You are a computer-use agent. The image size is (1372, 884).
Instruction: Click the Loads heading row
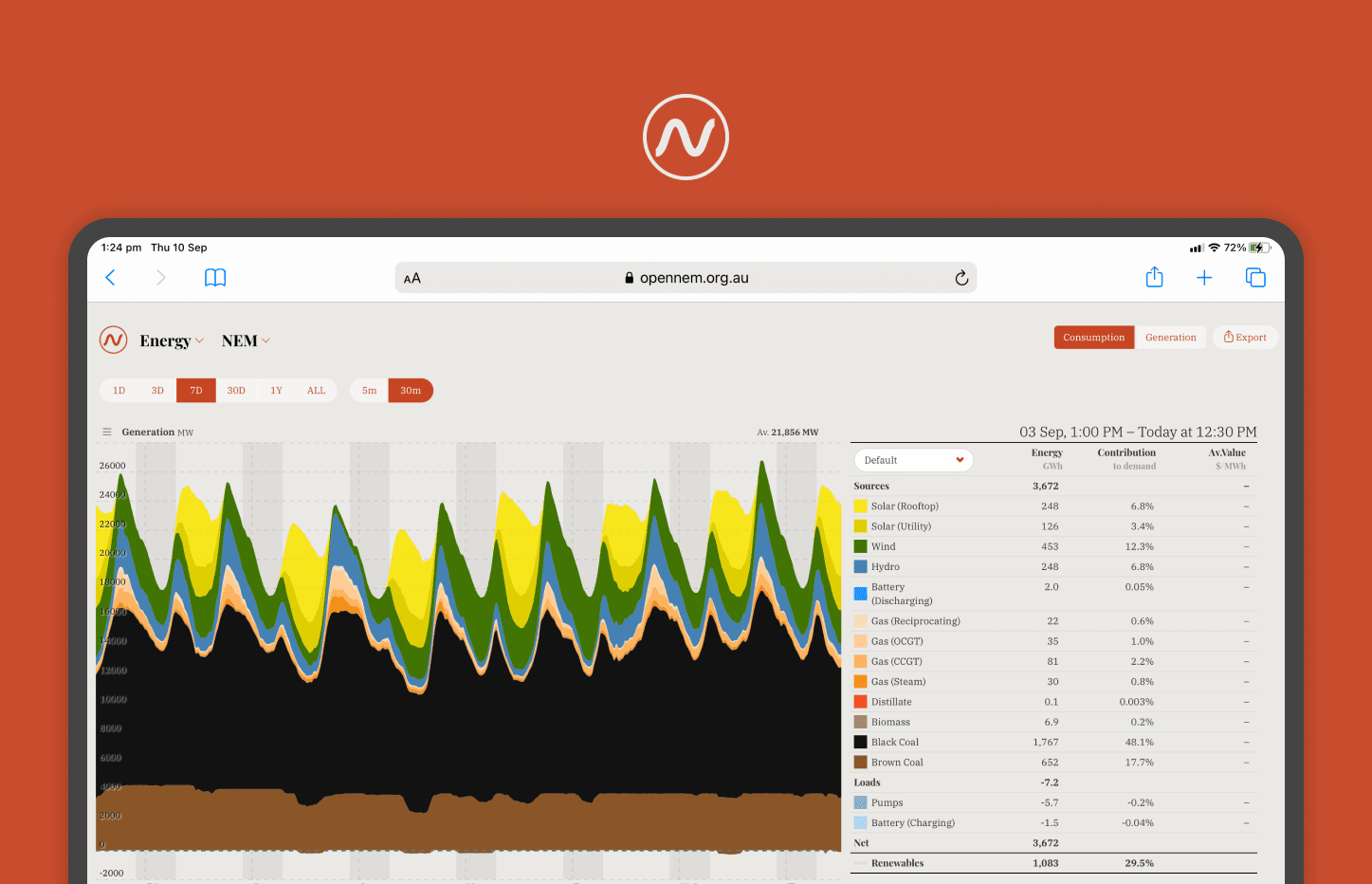pyautogui.click(x=1053, y=783)
